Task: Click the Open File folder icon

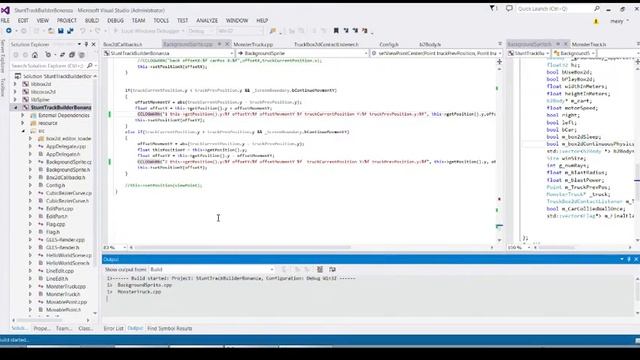Action: (x=51, y=31)
